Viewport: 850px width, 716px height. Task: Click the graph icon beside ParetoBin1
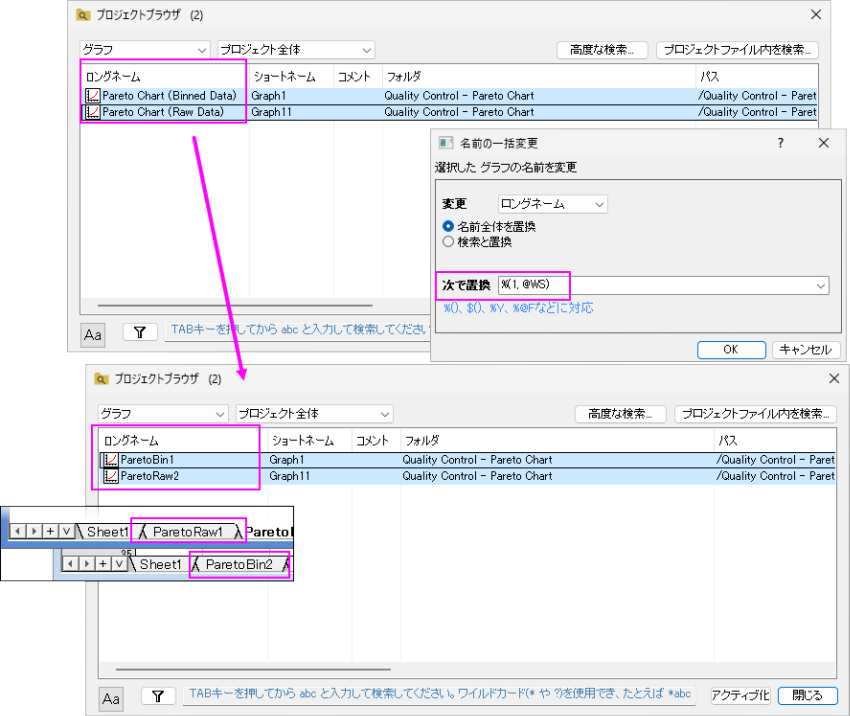[x=111, y=460]
